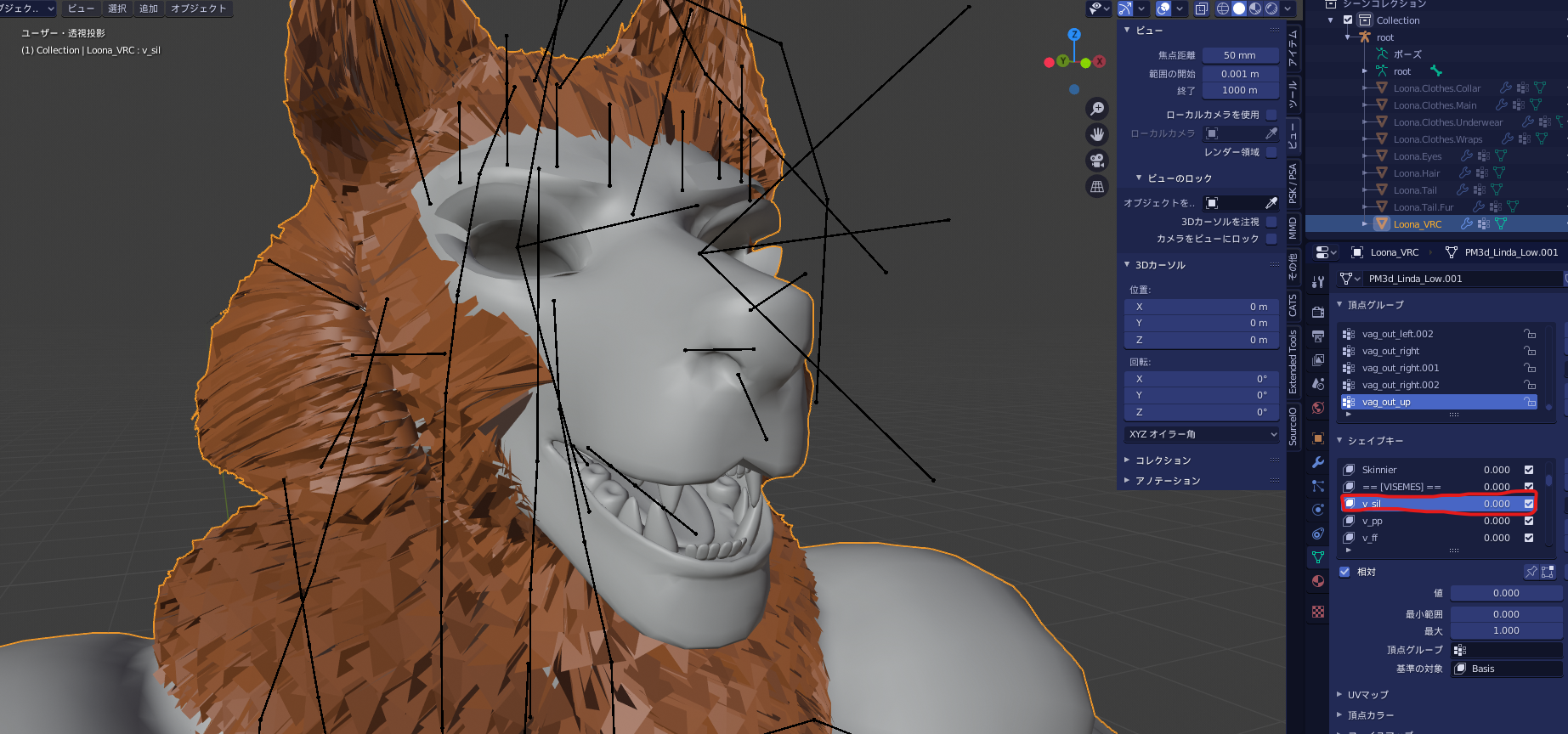This screenshot has height=734, width=1568.
Task: Switch perspective/orthographic with the grid icon
Action: coord(1097,187)
